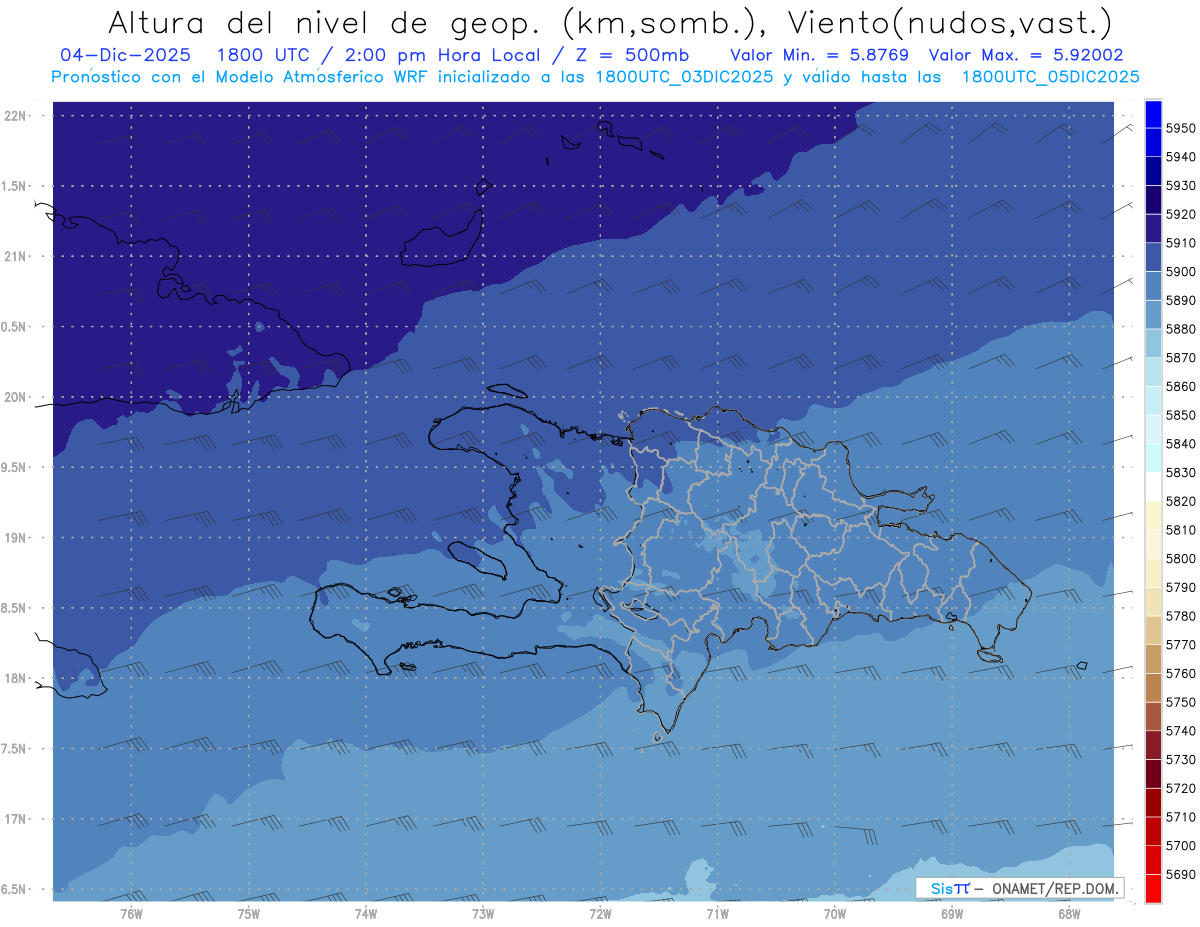
Task: Click the 5720 value on the colorbar
Action: click(1180, 788)
